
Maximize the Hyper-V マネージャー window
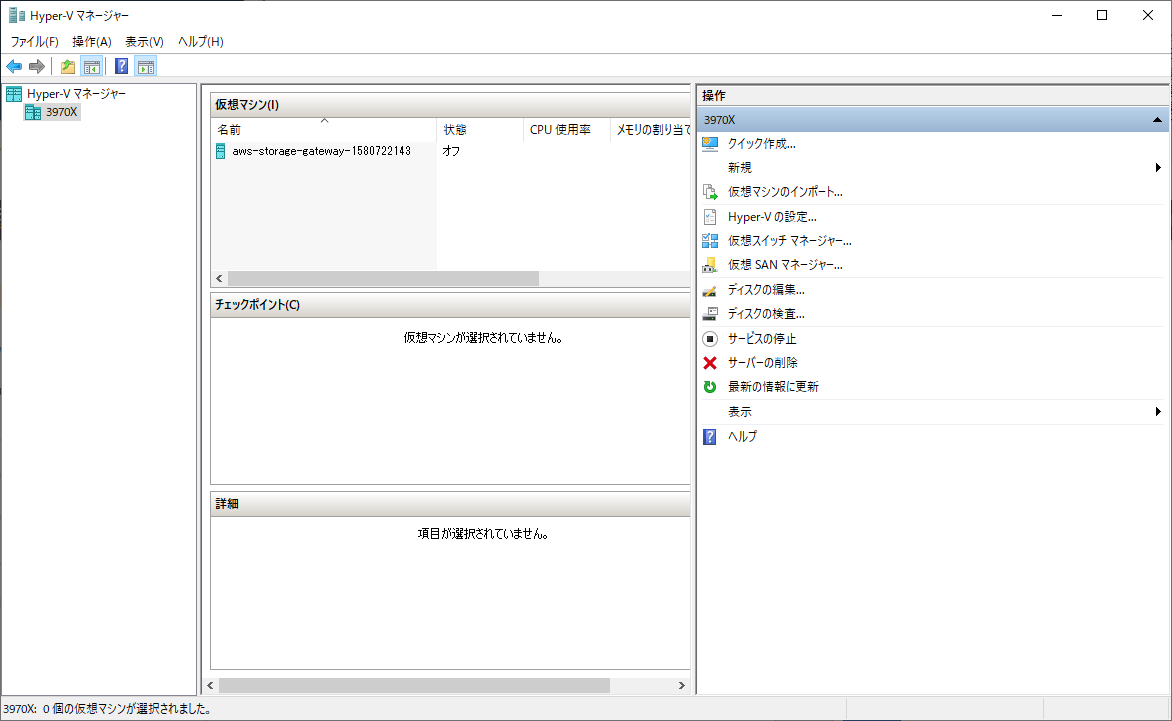coord(1102,15)
